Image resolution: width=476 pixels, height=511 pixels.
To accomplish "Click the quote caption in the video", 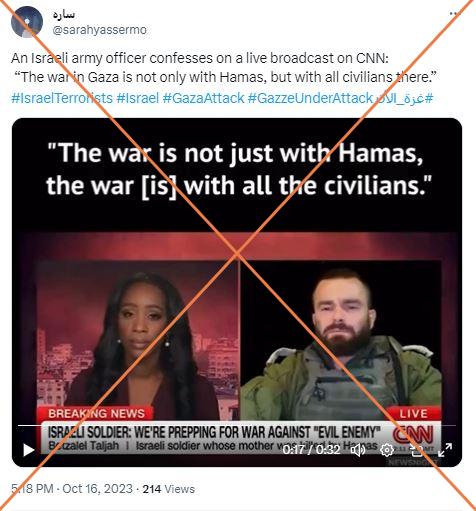I will tap(238, 169).
